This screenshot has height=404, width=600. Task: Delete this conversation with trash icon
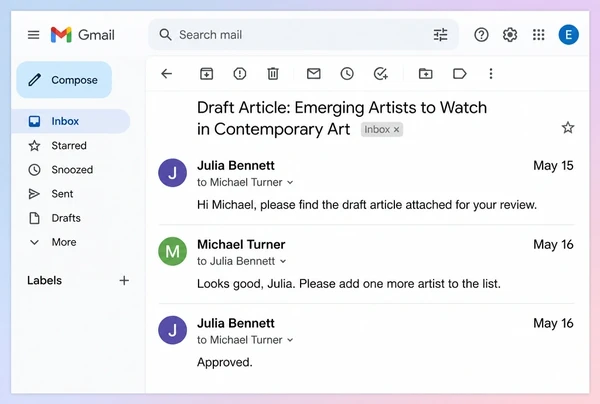coord(273,73)
